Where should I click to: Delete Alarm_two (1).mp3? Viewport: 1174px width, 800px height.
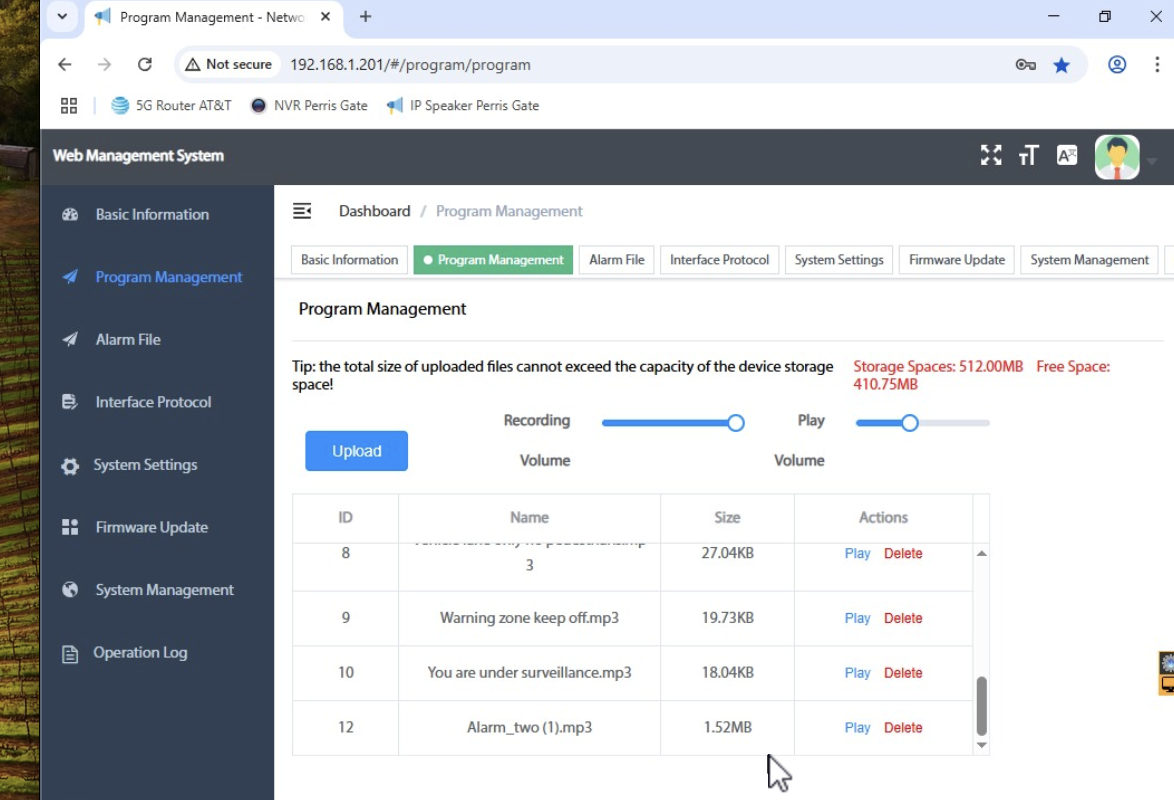[x=903, y=728]
